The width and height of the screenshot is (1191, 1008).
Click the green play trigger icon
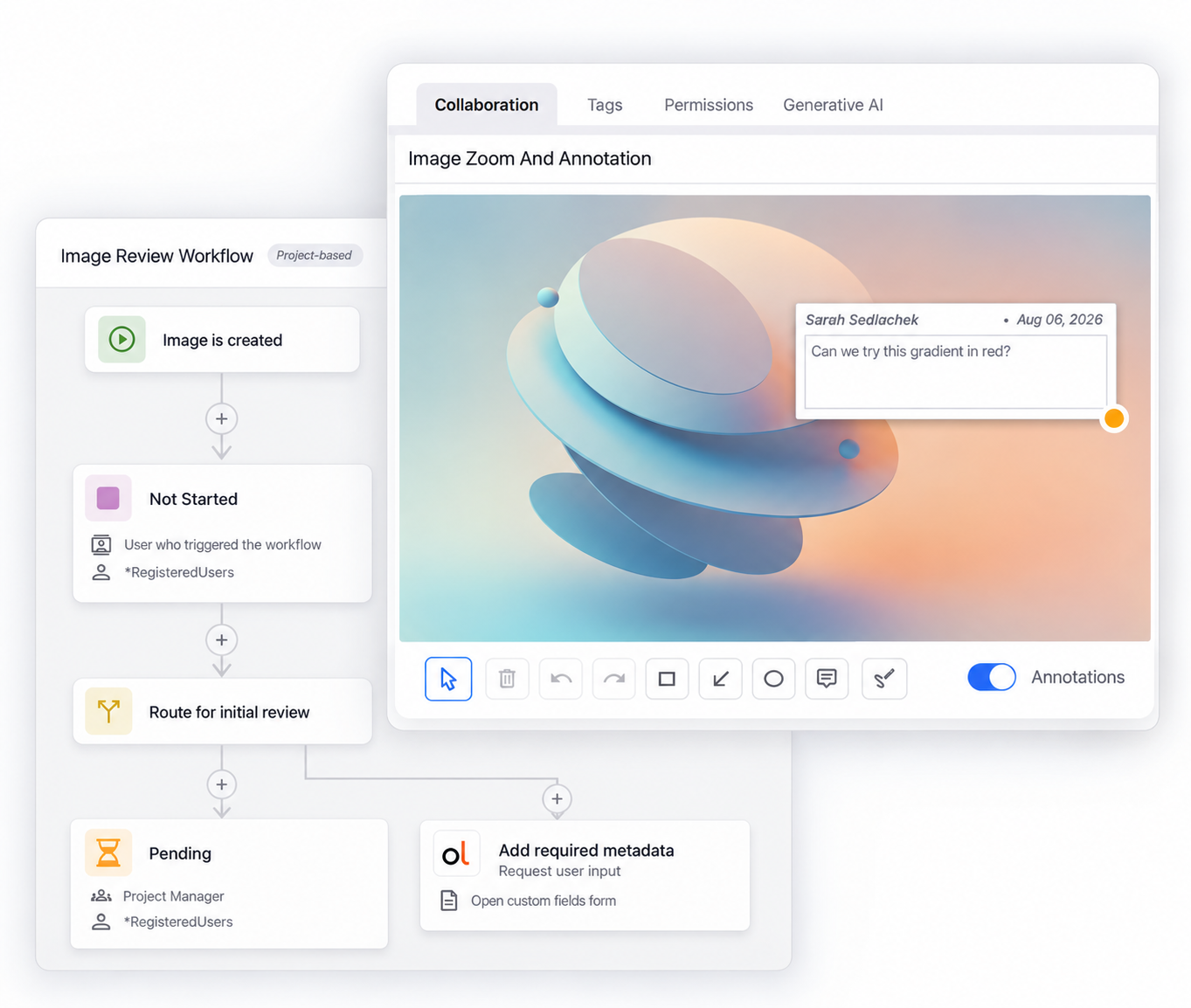pos(121,339)
